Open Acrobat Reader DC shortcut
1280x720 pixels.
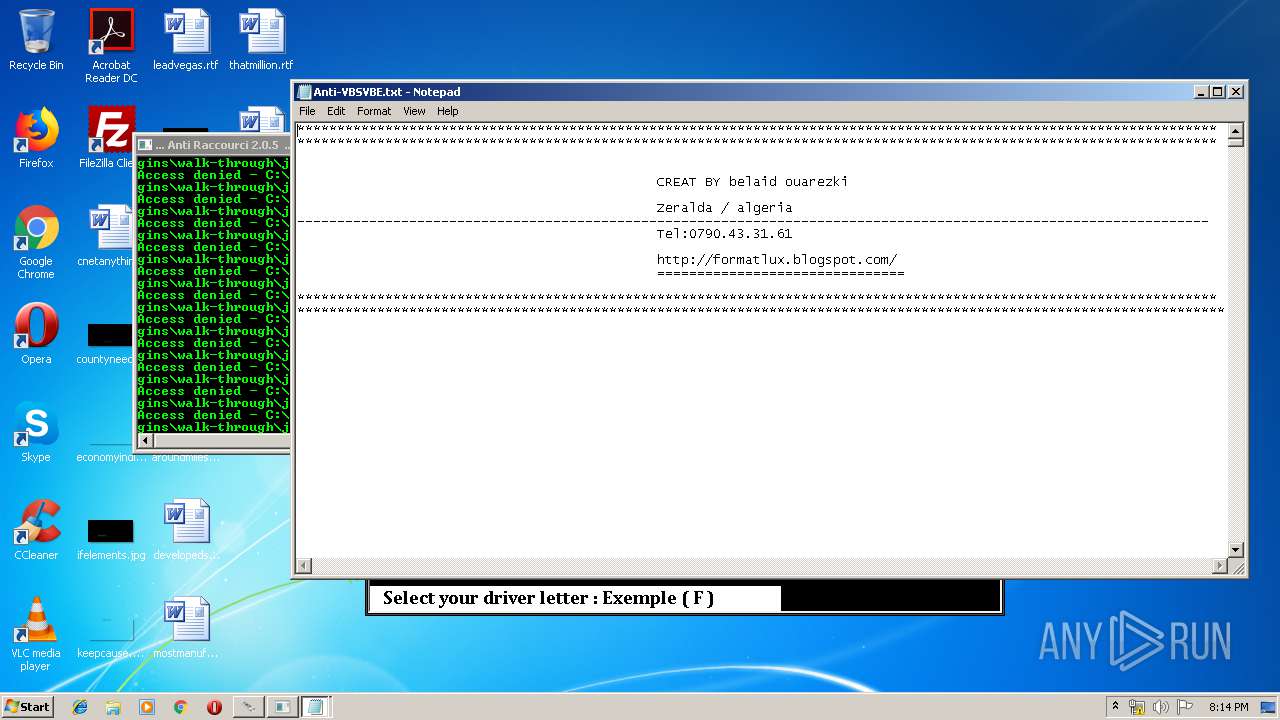[111, 46]
